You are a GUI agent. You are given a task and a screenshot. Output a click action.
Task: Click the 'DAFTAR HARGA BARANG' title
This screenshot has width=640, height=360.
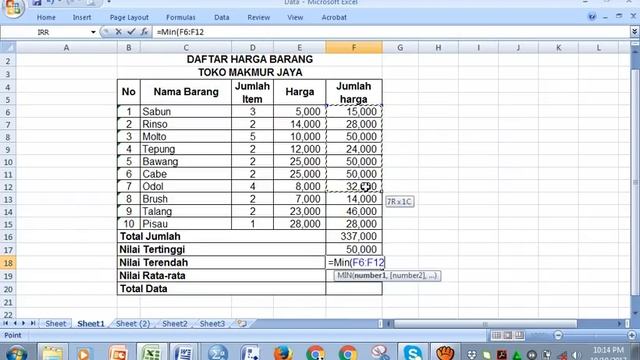(250, 59)
